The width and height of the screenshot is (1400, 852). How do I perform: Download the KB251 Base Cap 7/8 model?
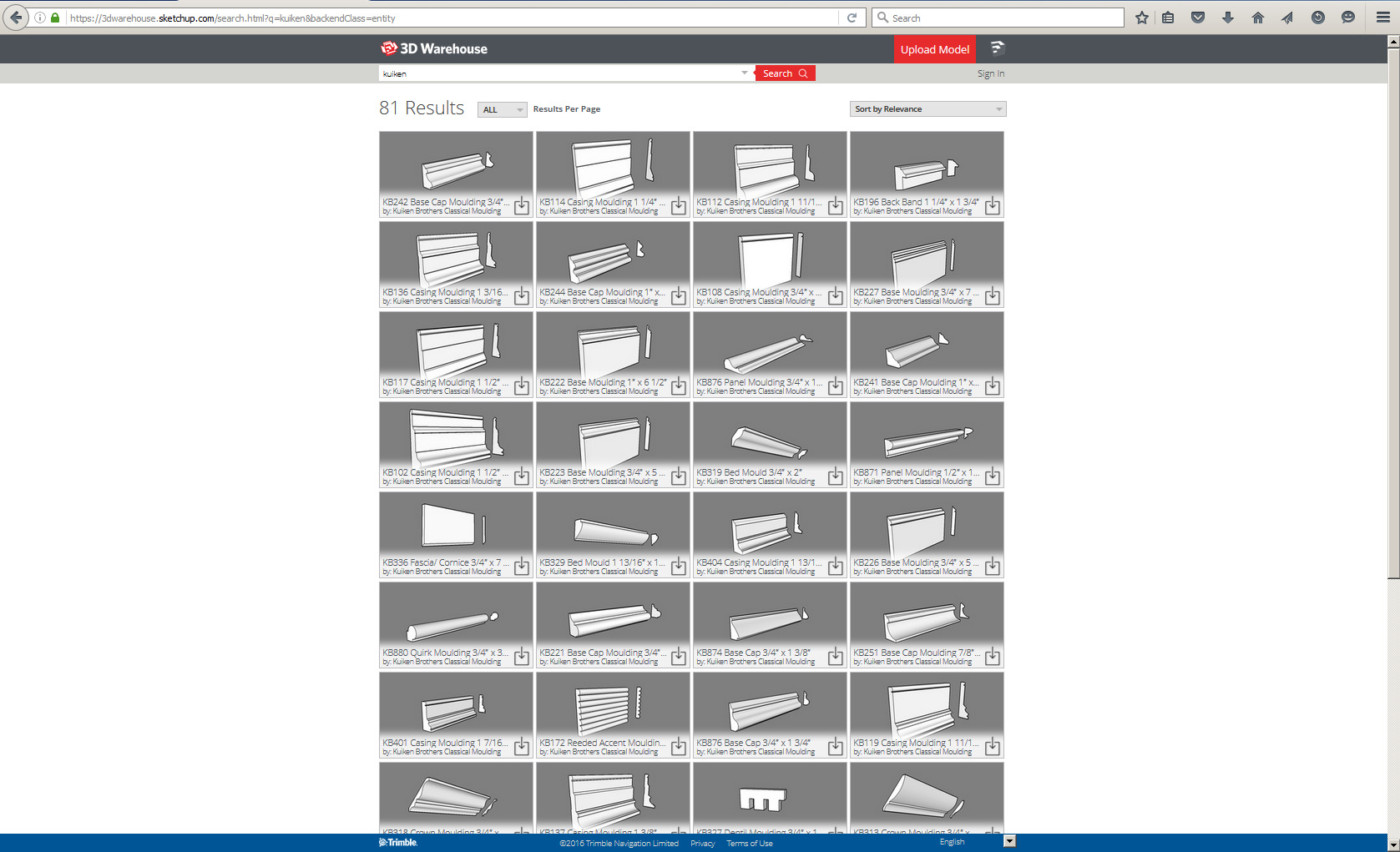pos(992,657)
